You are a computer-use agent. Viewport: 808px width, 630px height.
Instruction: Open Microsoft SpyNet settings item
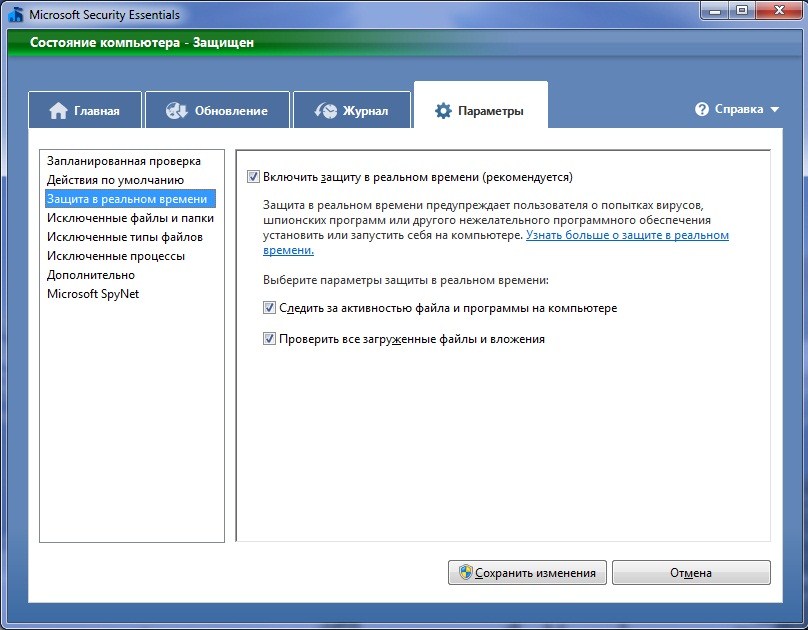click(93, 294)
